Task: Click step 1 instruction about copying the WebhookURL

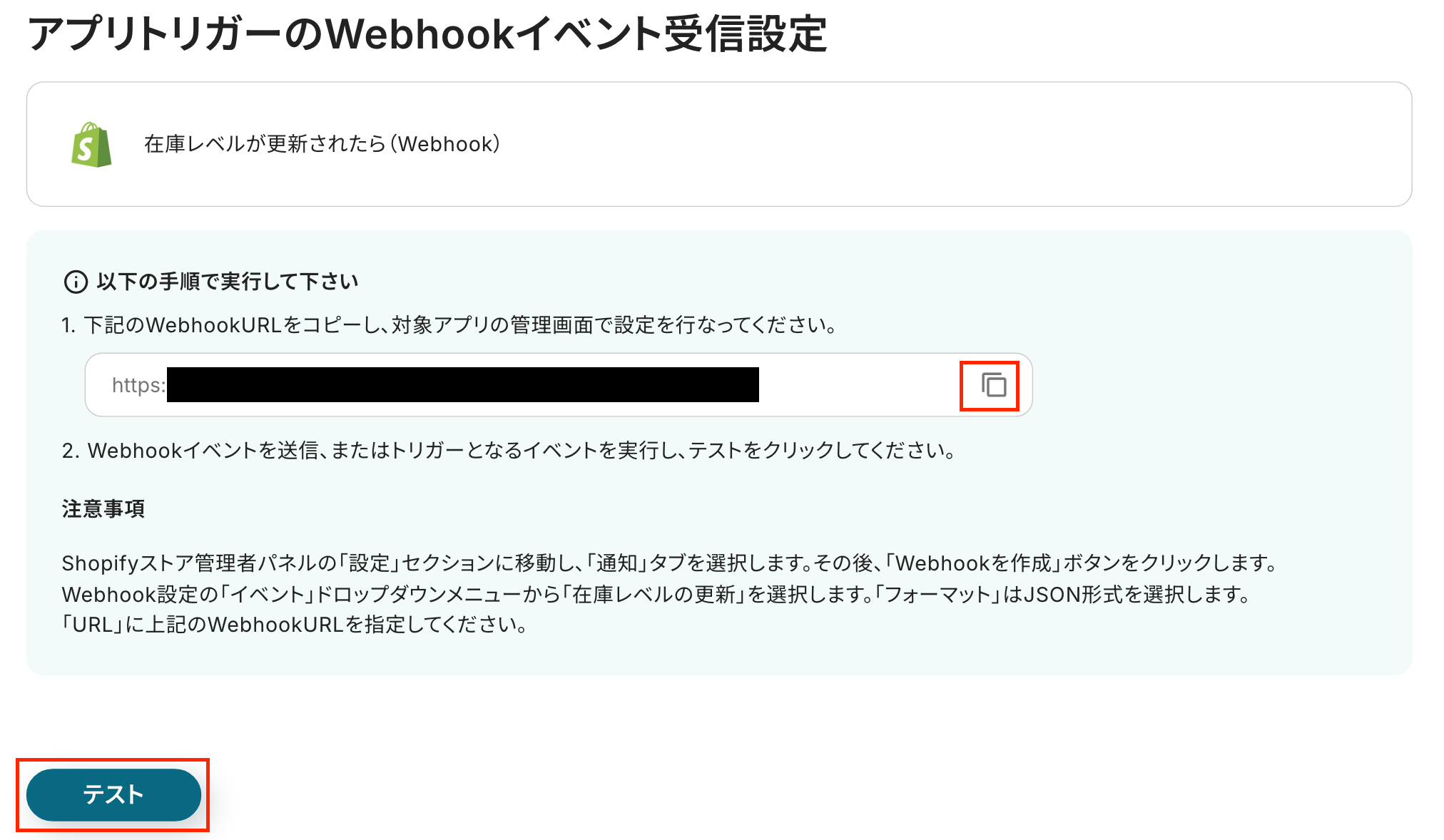Action: [x=449, y=325]
